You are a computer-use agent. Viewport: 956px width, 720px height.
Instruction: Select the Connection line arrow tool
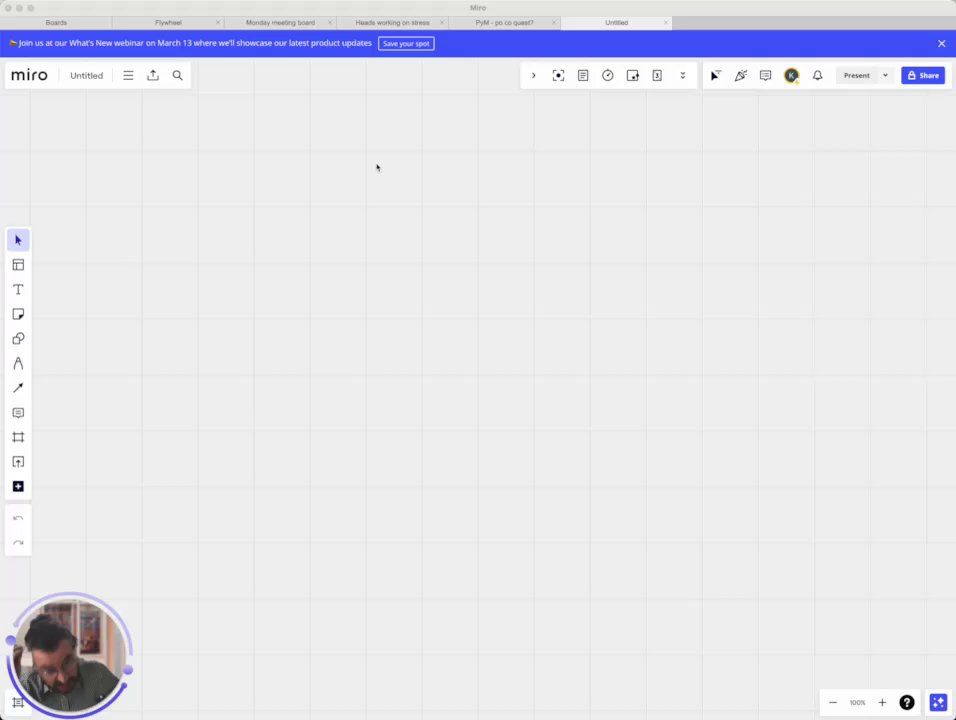tap(18, 388)
